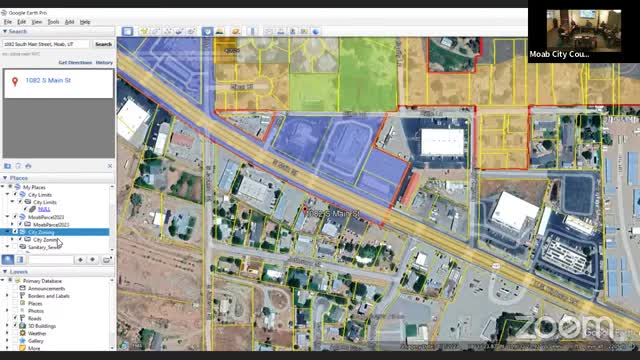
Task: Click the search address input field
Action: coord(46,44)
